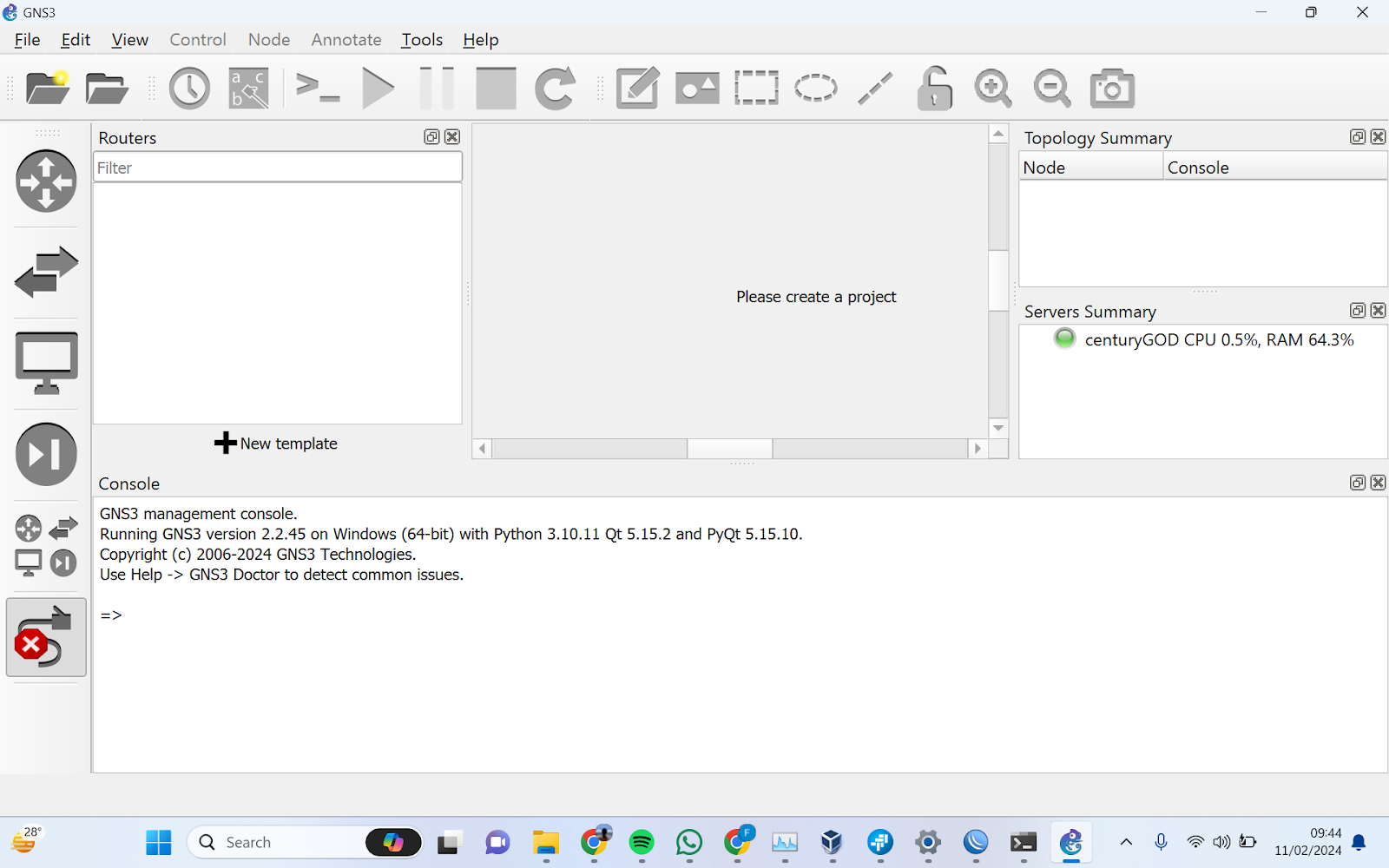Open WhatsApp from the taskbar
The height and width of the screenshot is (868, 1389).
coord(689,842)
